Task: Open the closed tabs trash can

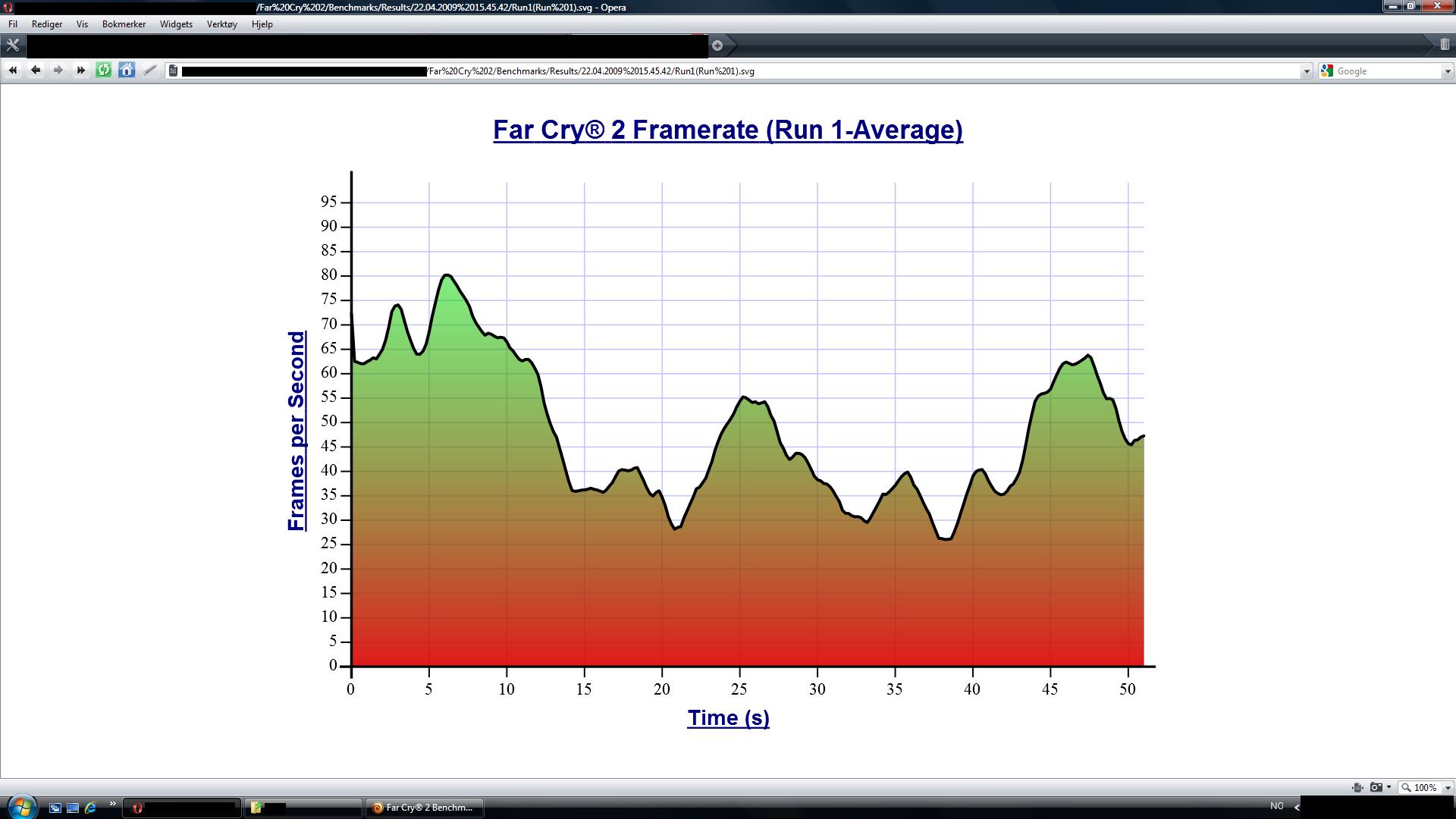Action: (1445, 45)
